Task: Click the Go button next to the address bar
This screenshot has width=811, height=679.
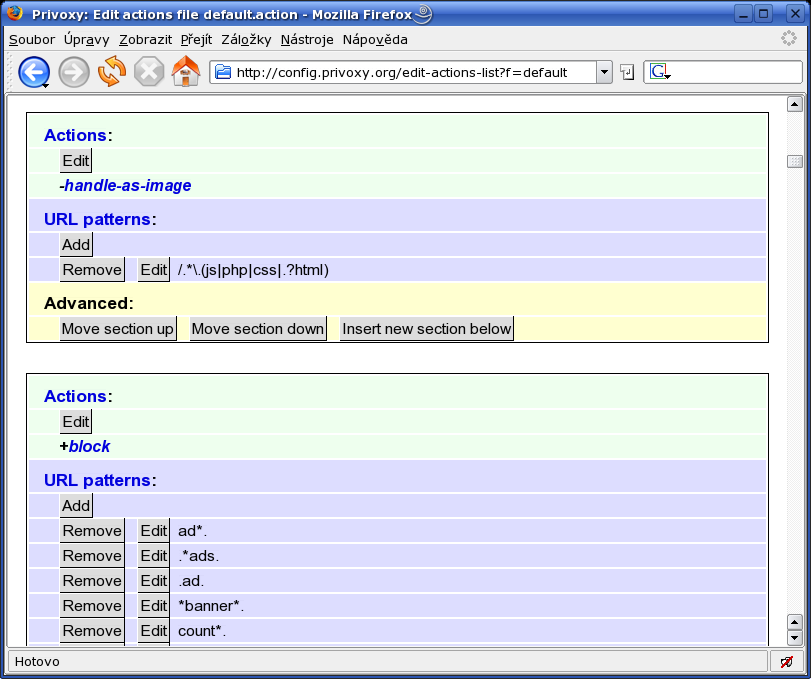Action: (627, 72)
